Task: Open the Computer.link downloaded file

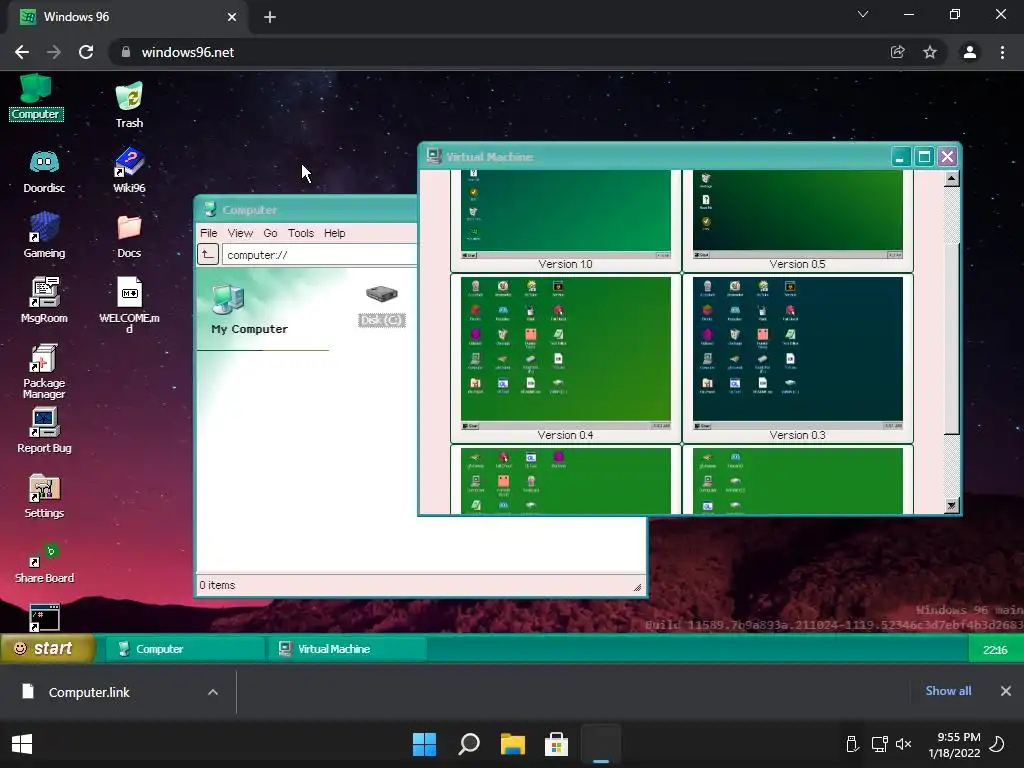Action: [88, 692]
